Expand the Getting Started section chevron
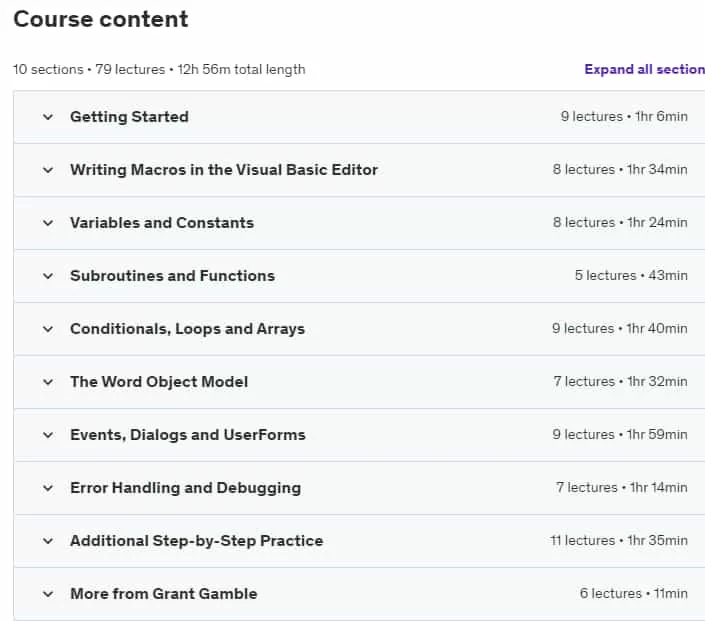 tap(48, 117)
